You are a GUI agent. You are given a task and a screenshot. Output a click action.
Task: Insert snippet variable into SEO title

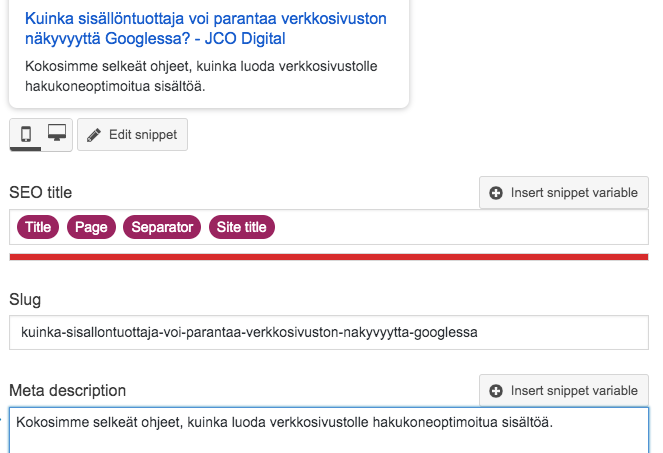coord(564,193)
